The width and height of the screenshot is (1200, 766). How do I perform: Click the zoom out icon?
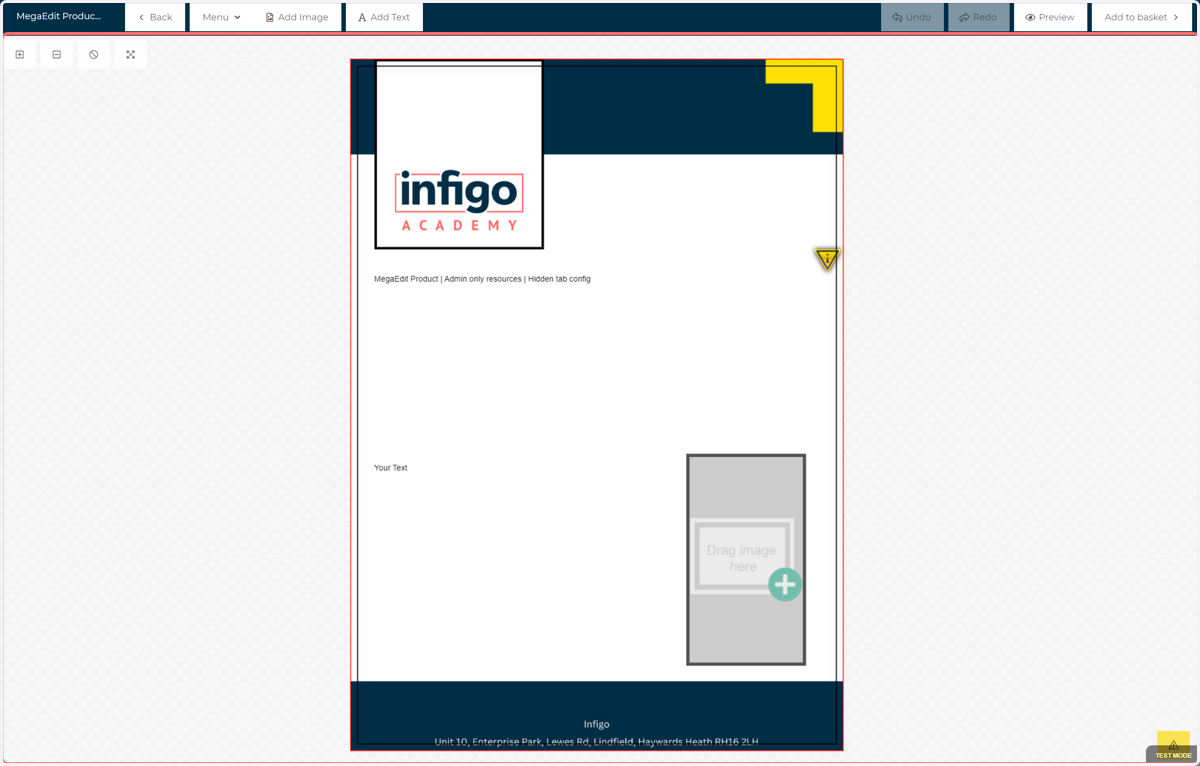(57, 55)
